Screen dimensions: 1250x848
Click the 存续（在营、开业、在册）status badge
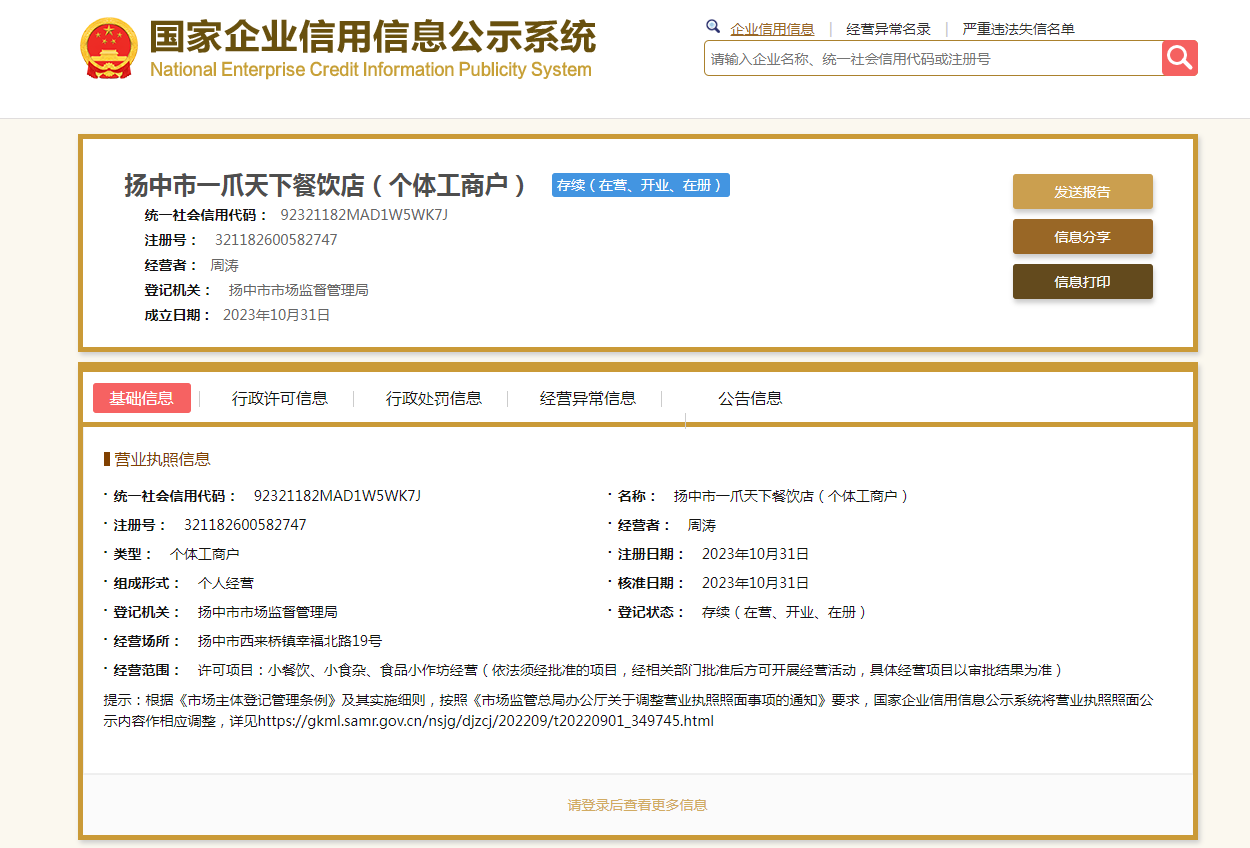point(641,185)
